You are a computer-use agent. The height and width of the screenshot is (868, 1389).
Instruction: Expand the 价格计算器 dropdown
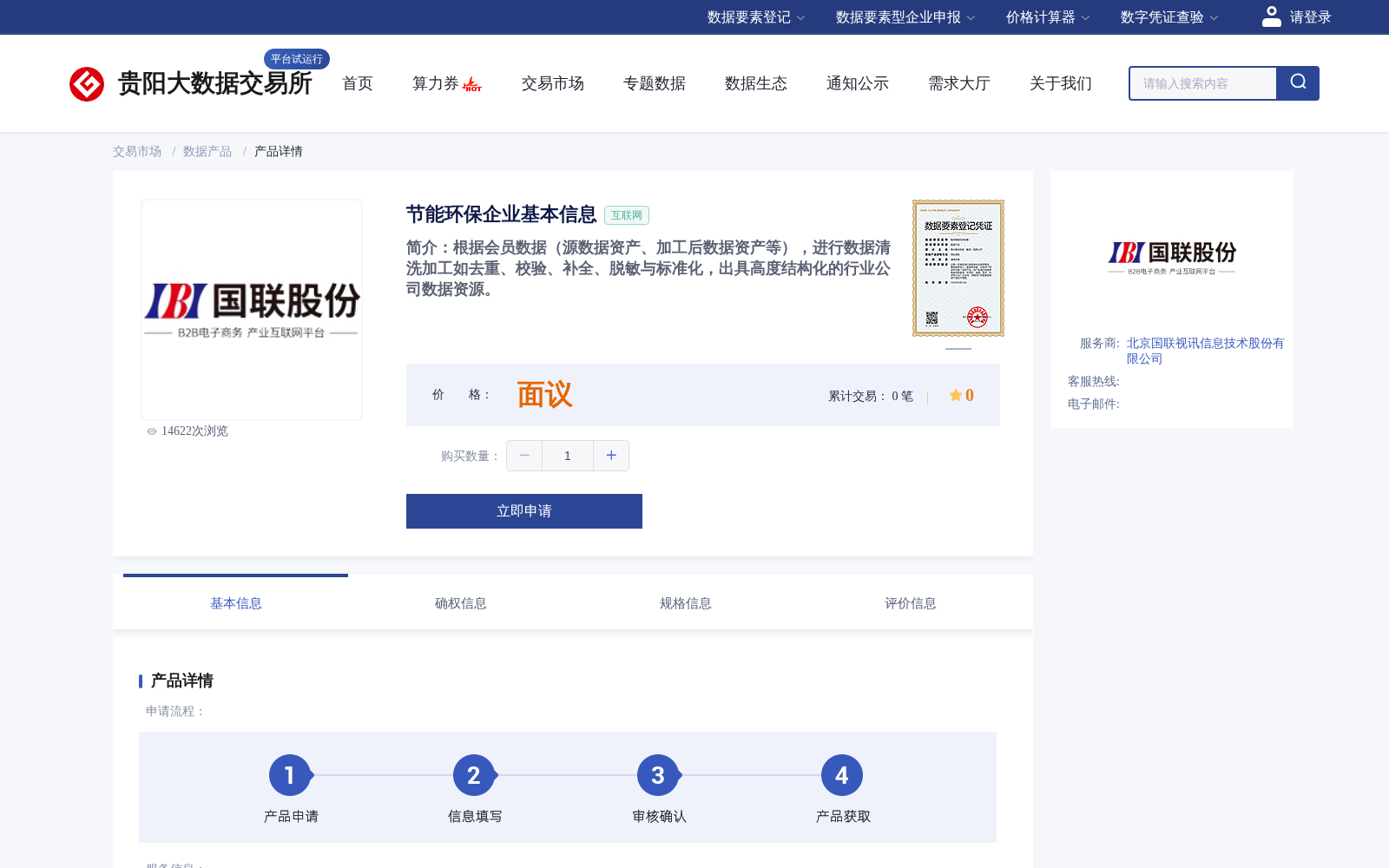tap(1048, 17)
